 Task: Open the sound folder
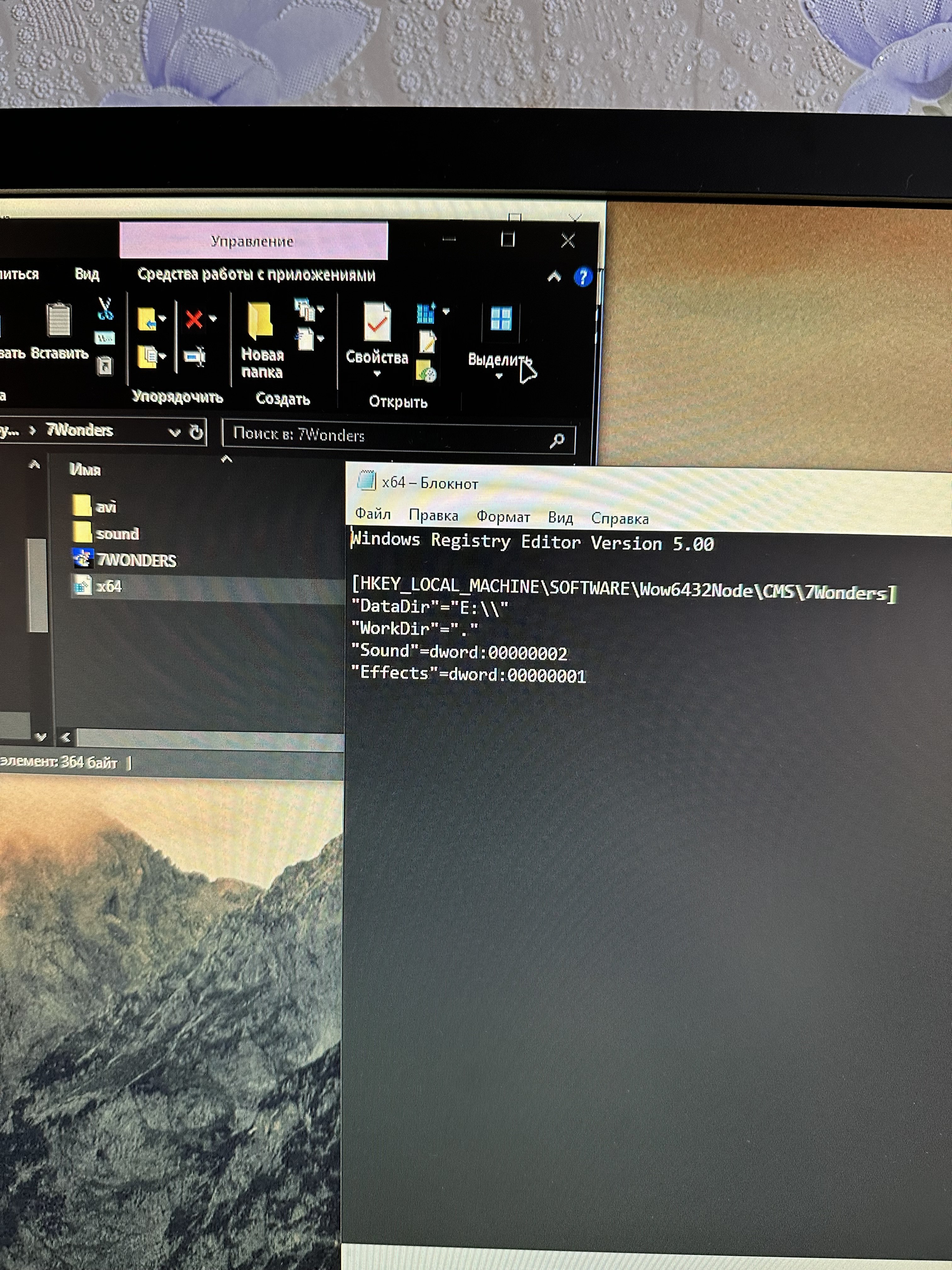pyautogui.click(x=116, y=533)
